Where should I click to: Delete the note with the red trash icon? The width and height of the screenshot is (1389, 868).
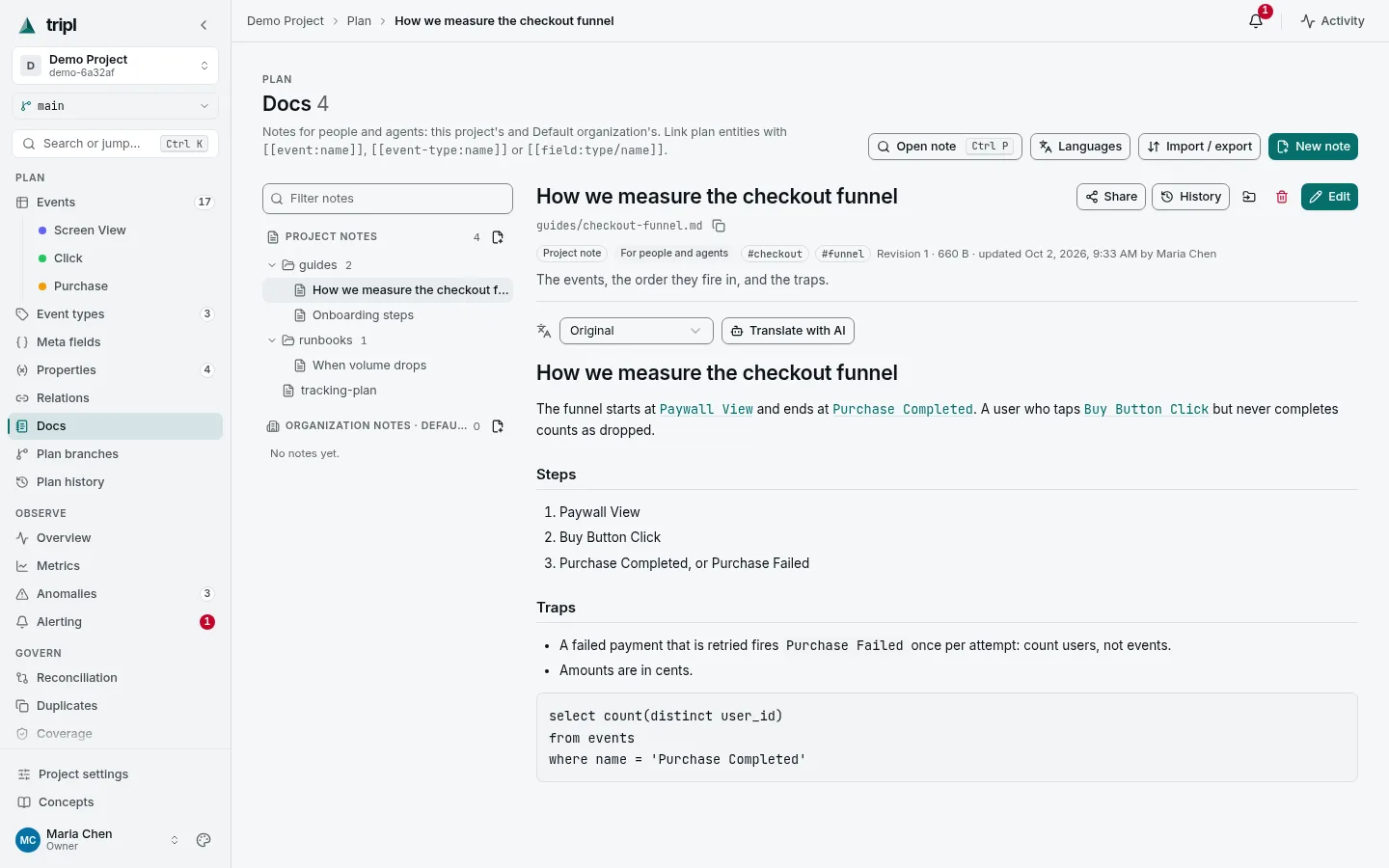1282,197
